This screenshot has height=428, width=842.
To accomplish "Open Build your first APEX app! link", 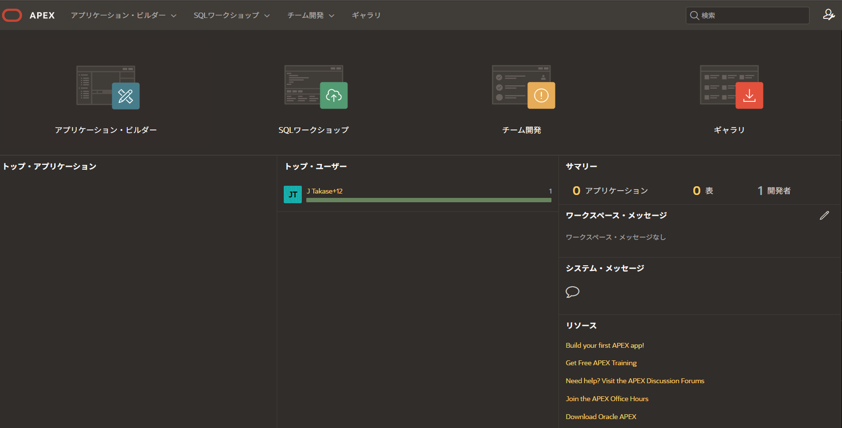I will point(605,345).
